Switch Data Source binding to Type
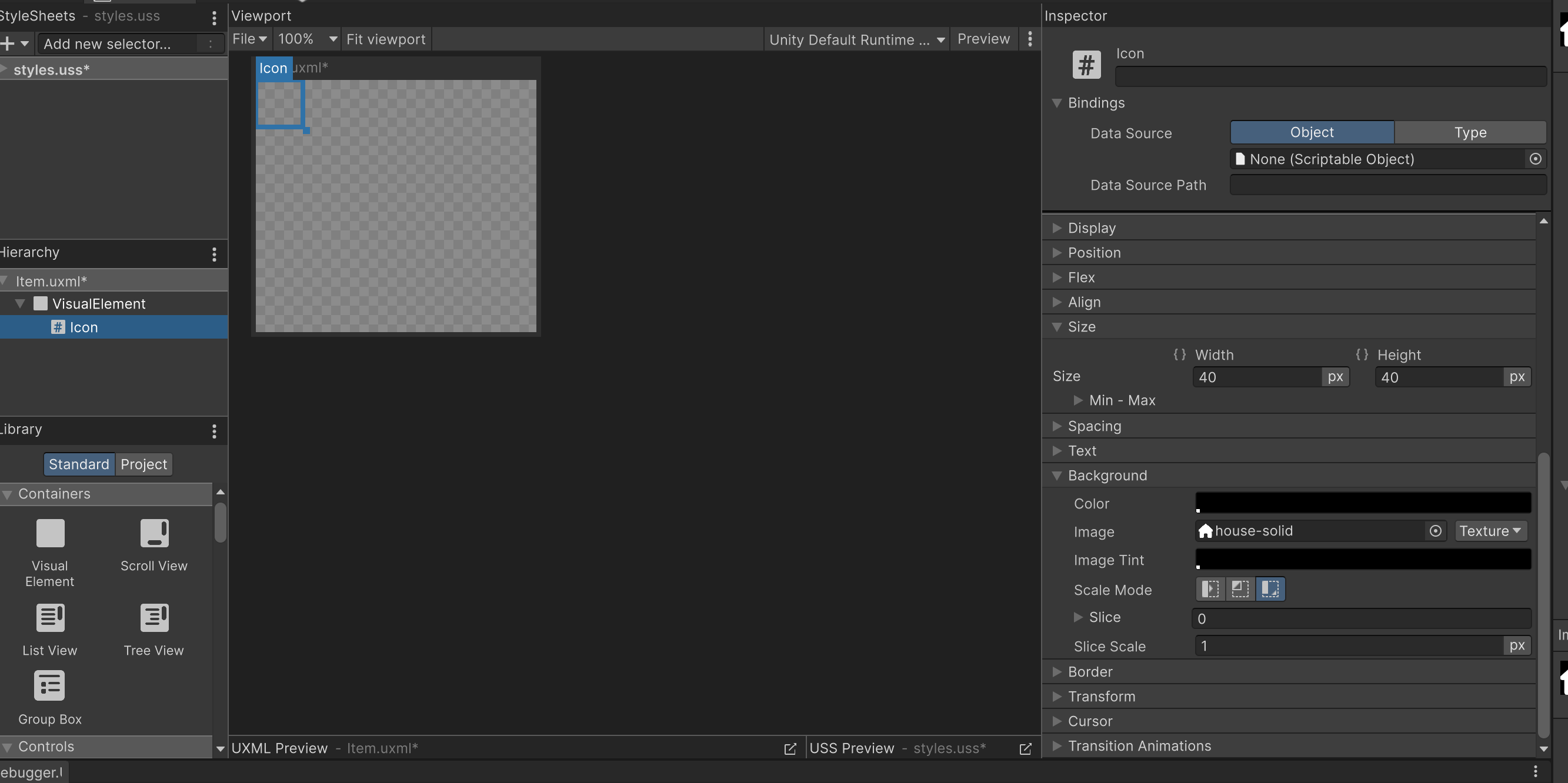The width and height of the screenshot is (1568, 783). 1470,132
